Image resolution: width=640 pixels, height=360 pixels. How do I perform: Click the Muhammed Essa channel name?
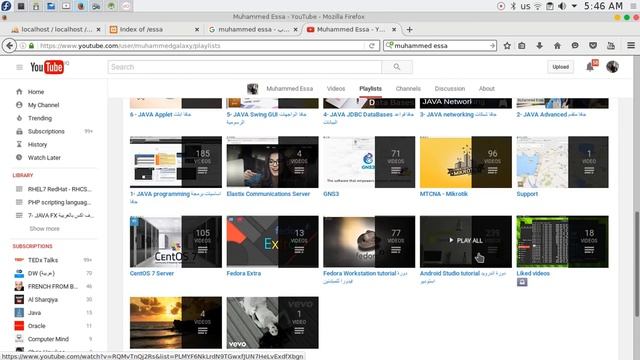289,89
